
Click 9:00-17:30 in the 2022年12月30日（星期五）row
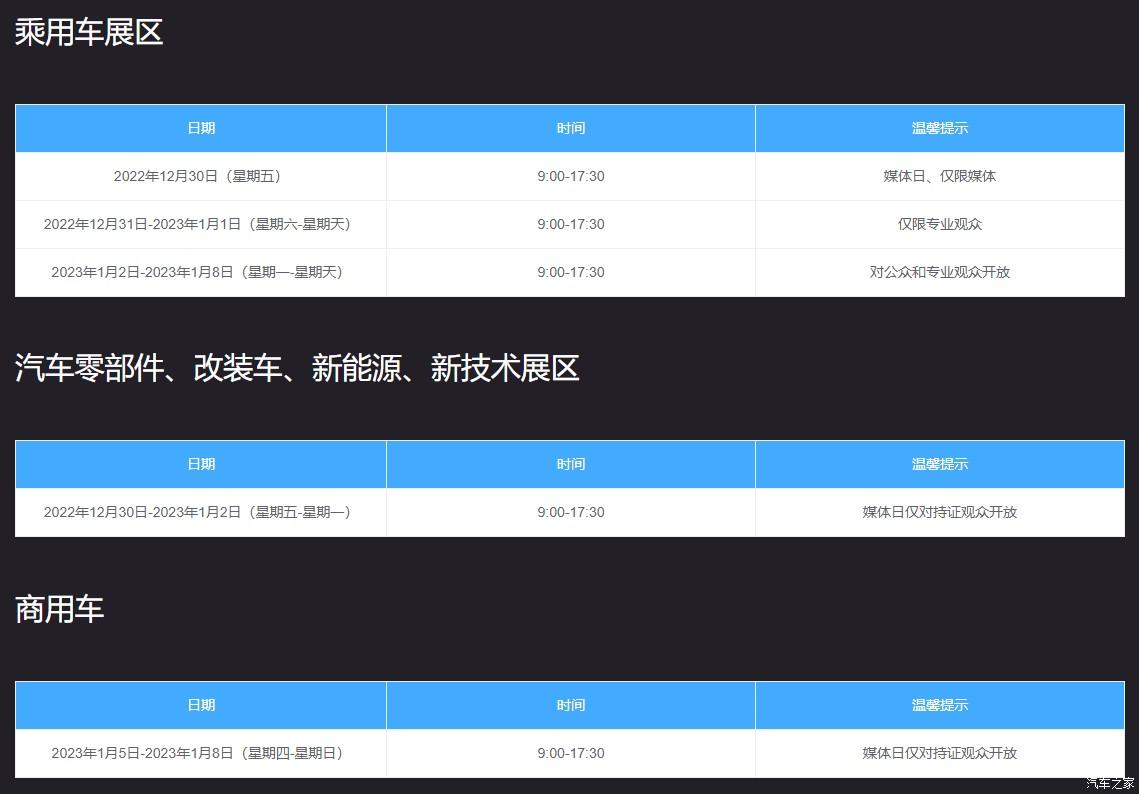point(571,176)
